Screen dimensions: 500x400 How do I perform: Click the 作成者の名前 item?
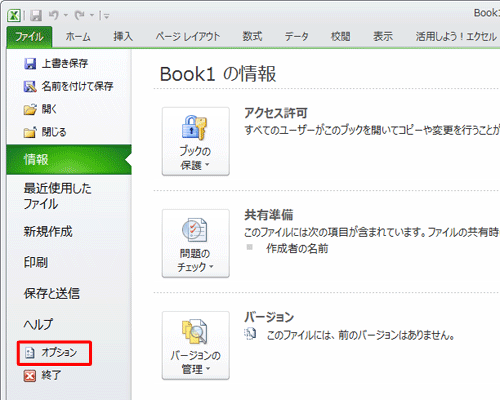pyautogui.click(x=297, y=249)
